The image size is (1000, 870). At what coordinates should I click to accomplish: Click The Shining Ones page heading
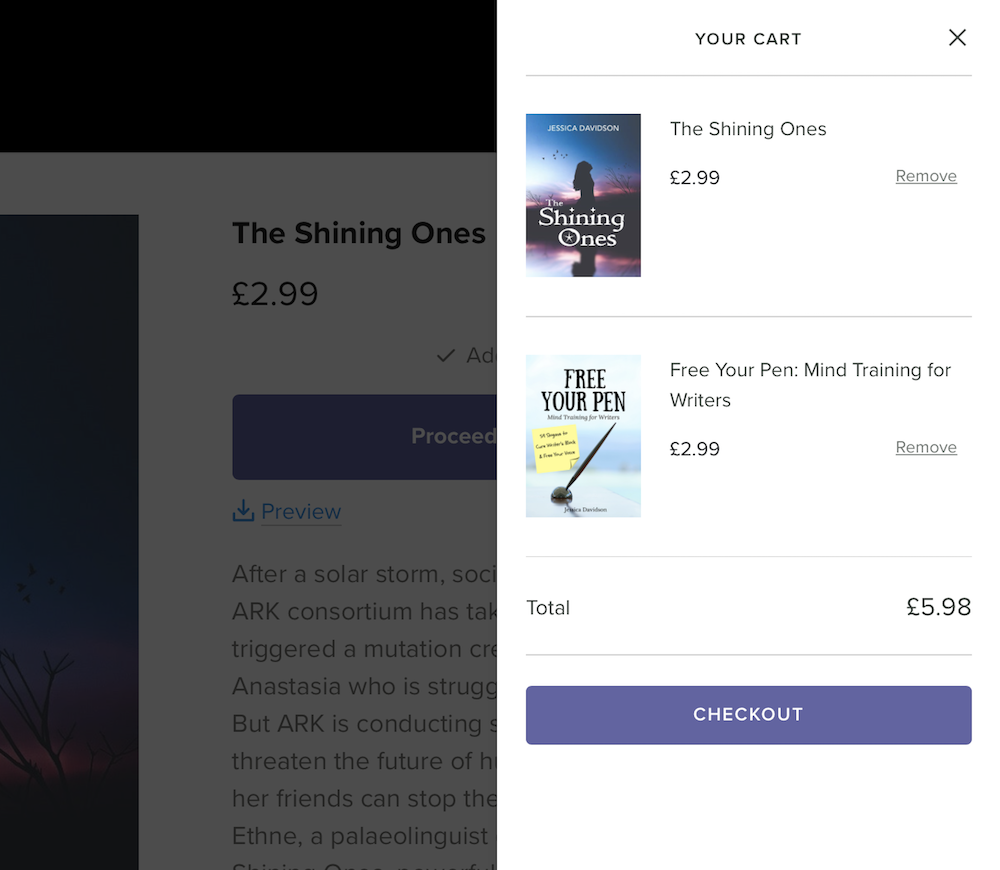click(x=358, y=233)
